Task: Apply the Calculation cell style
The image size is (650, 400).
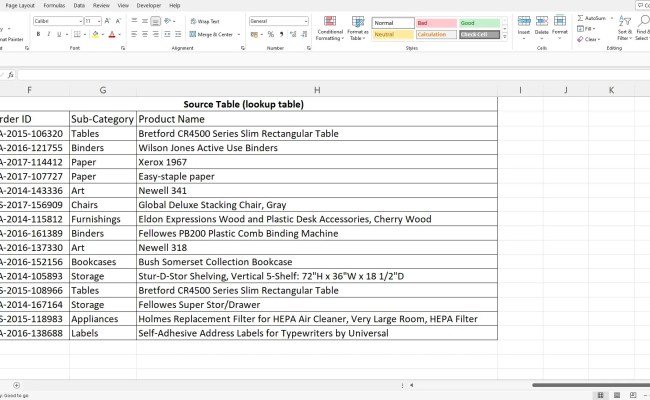Action: pyautogui.click(x=437, y=34)
